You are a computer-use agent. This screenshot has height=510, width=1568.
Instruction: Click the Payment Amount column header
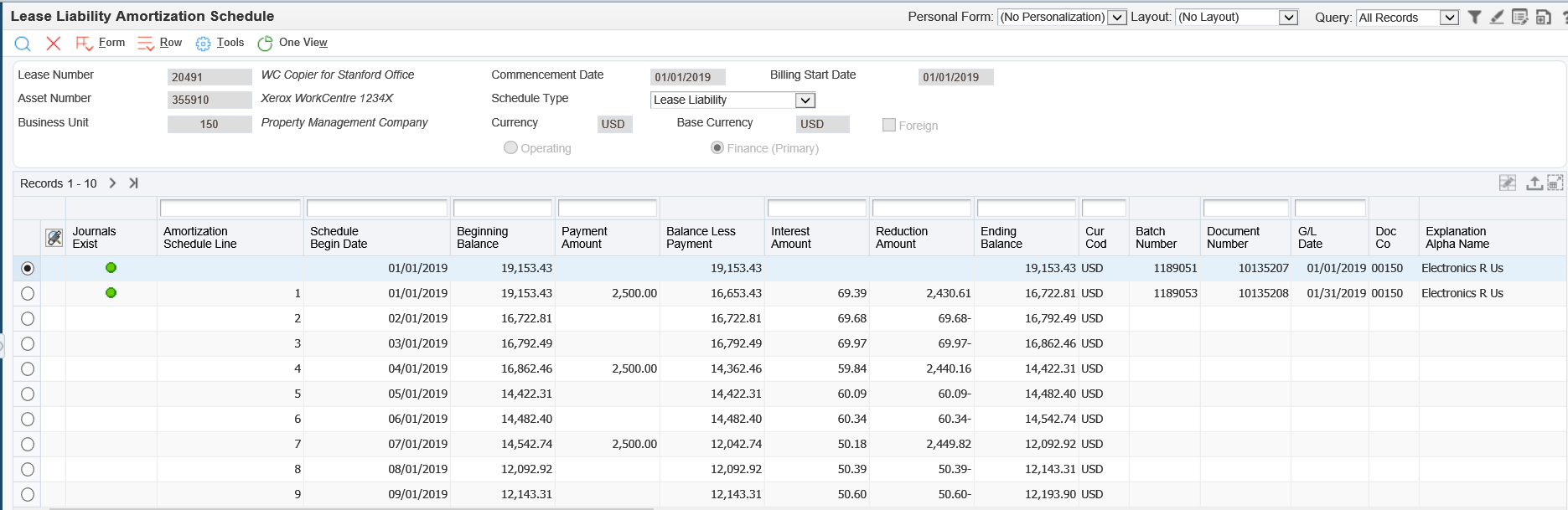pos(608,238)
